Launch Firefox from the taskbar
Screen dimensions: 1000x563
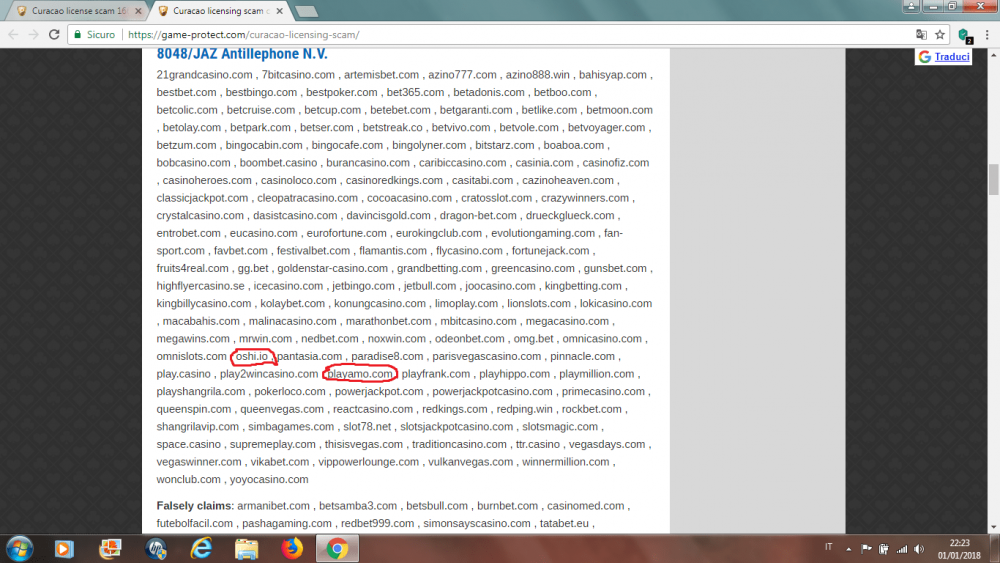[292, 548]
